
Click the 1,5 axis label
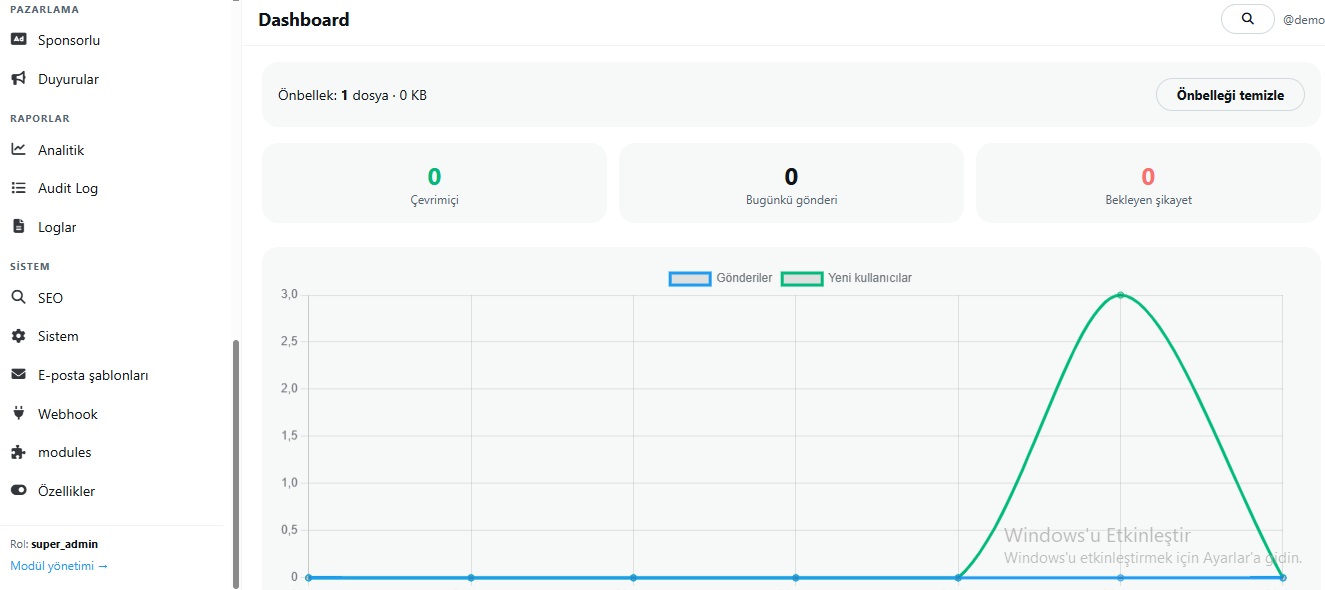(289, 436)
